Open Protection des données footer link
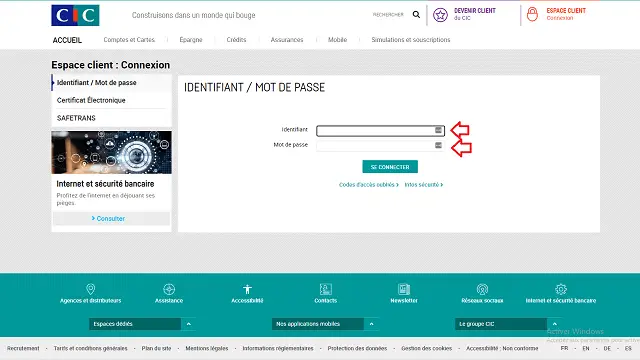 (357, 348)
